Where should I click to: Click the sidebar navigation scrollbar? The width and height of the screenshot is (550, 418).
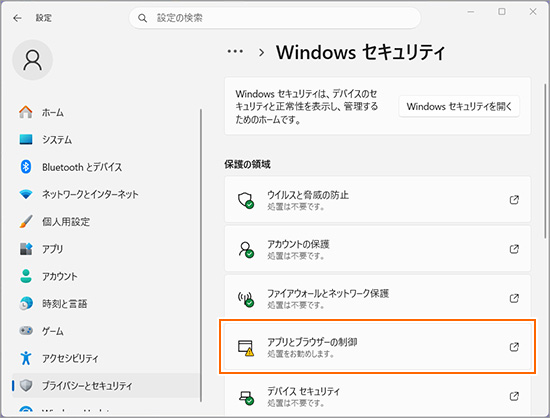201,255
